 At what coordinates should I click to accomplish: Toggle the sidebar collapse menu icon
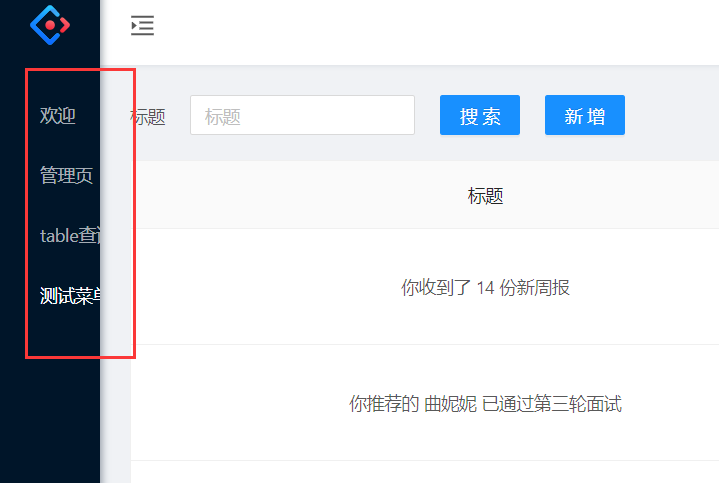(x=142, y=26)
